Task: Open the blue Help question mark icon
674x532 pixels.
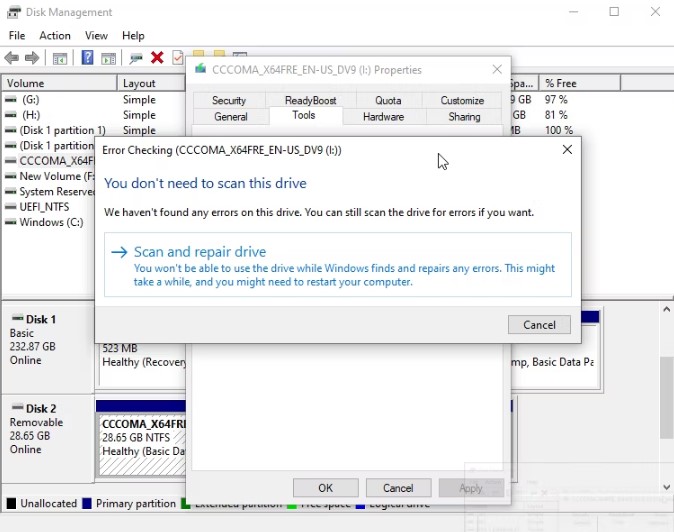Action: click(x=87, y=58)
